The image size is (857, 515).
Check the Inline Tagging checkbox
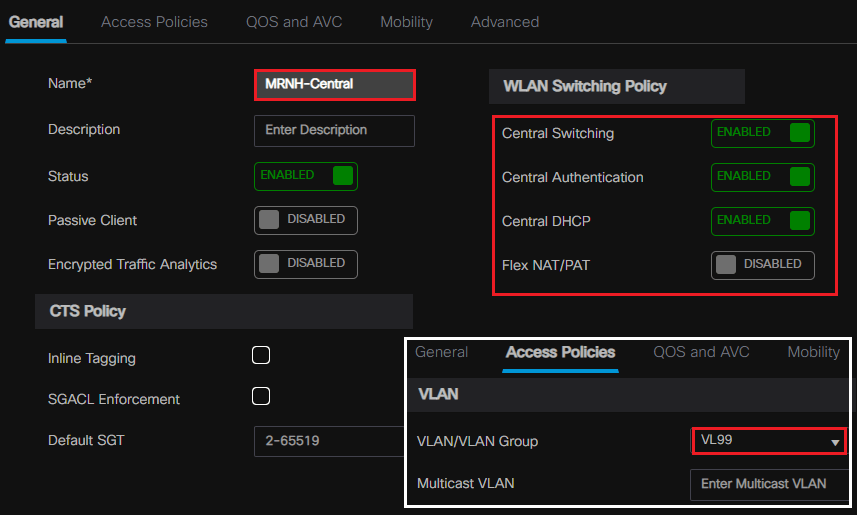click(261, 355)
